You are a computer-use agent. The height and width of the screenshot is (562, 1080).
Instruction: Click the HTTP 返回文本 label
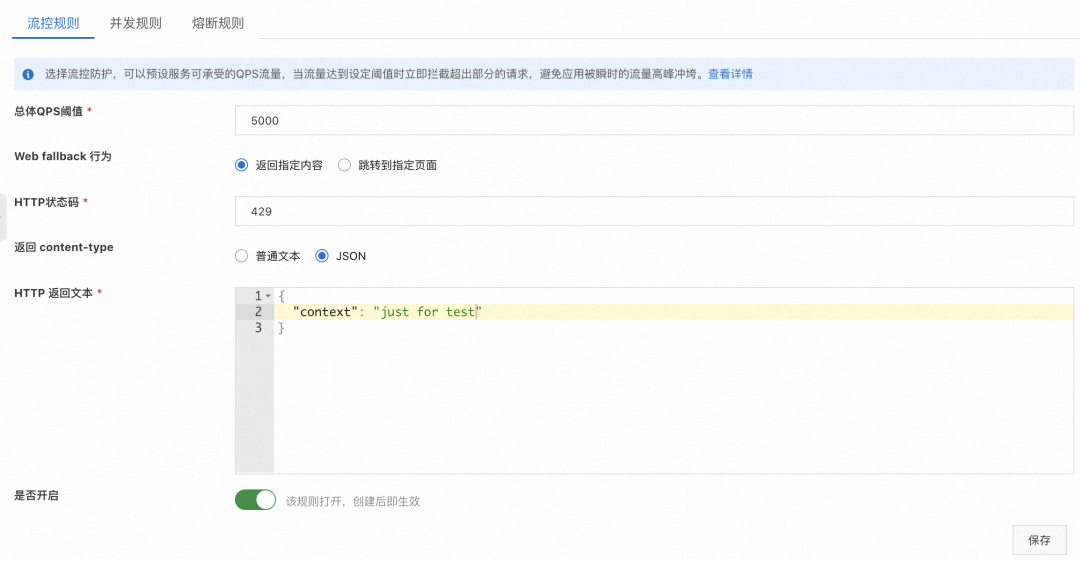(53, 293)
